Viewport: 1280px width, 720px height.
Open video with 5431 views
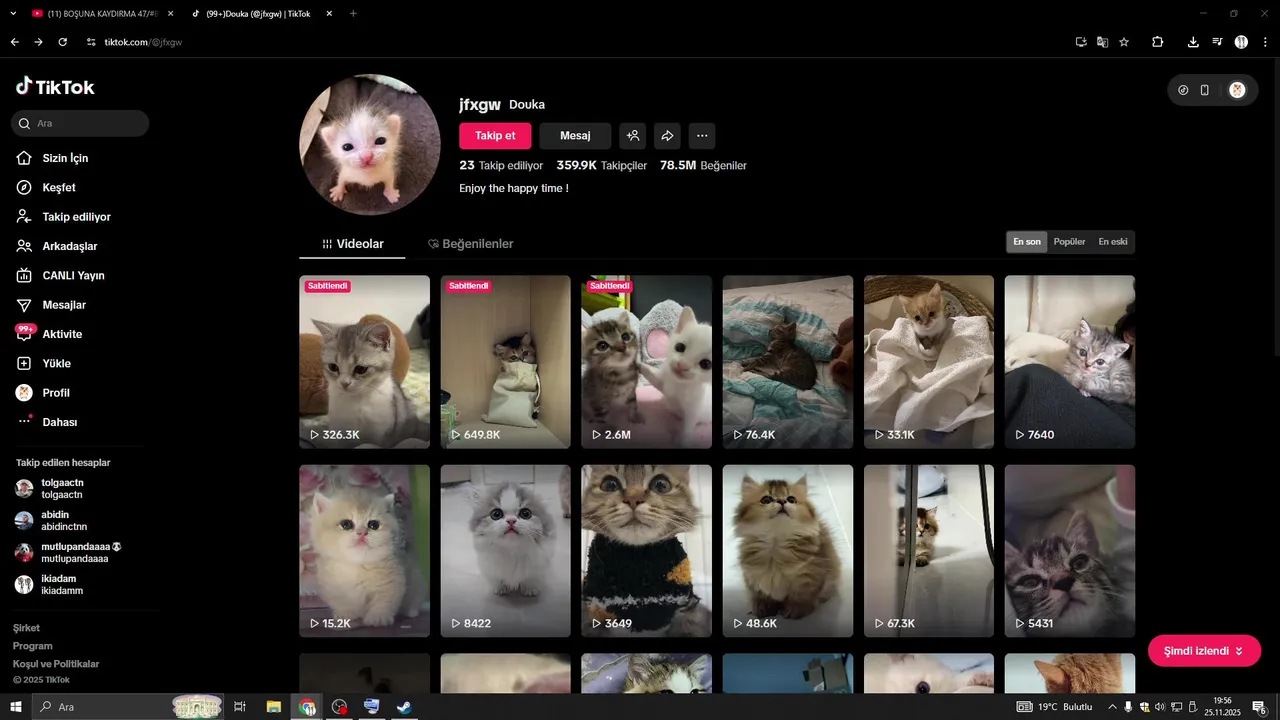pos(1070,551)
